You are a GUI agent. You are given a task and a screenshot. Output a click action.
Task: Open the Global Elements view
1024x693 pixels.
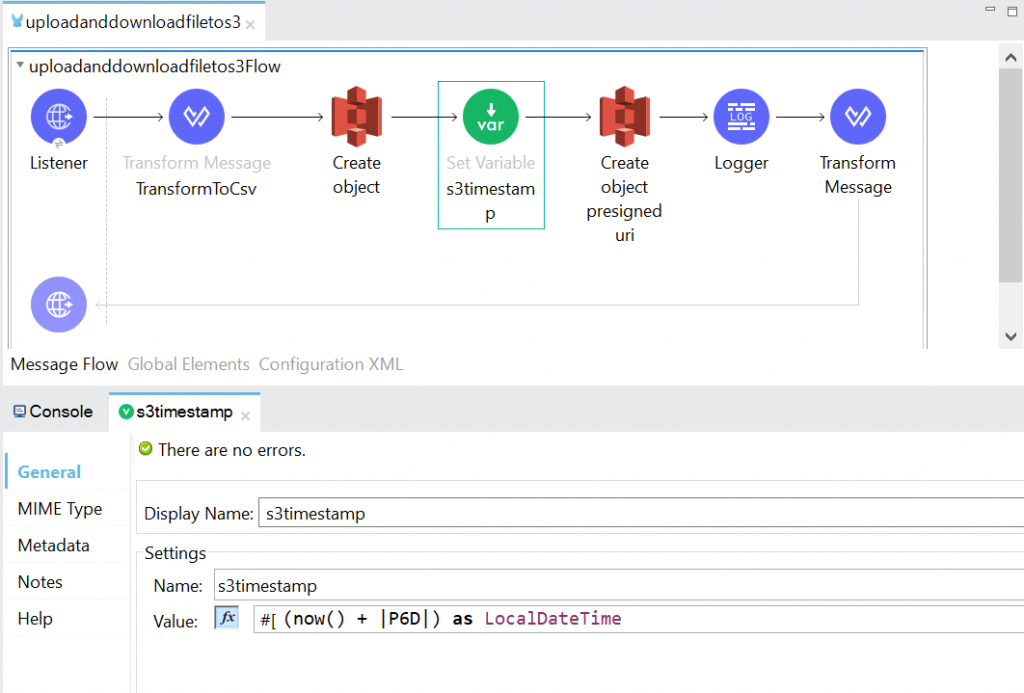pyautogui.click(x=188, y=364)
